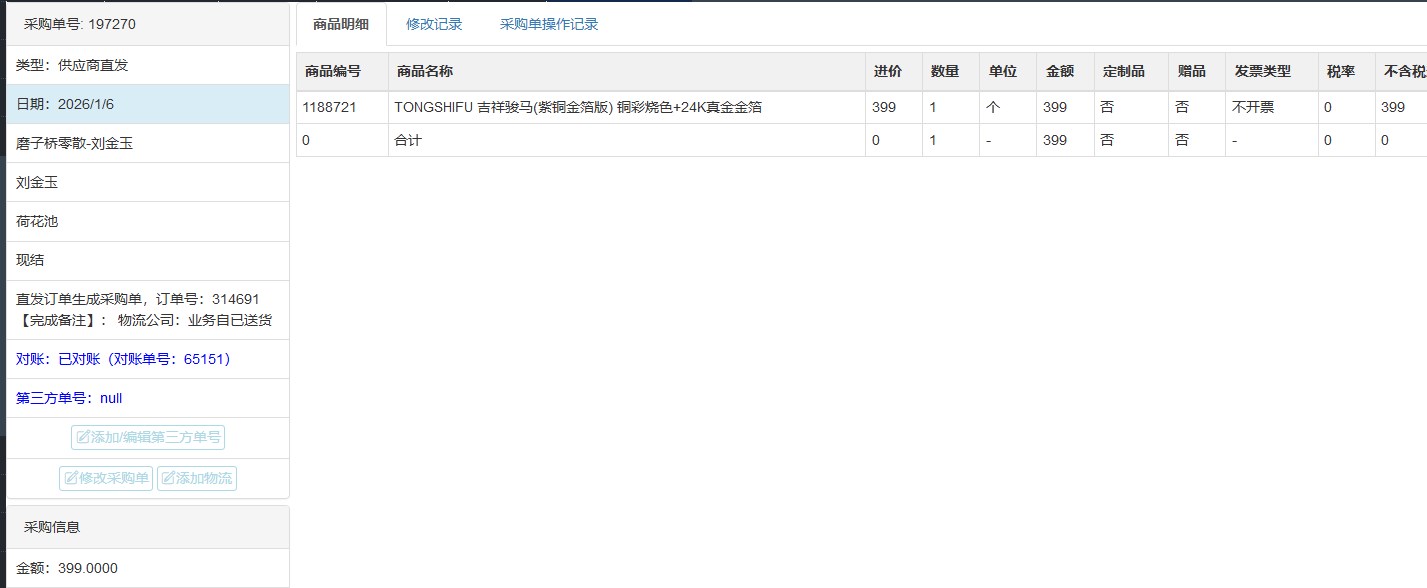
Task: Click the 发票类型 column header
Action: pos(1262,72)
